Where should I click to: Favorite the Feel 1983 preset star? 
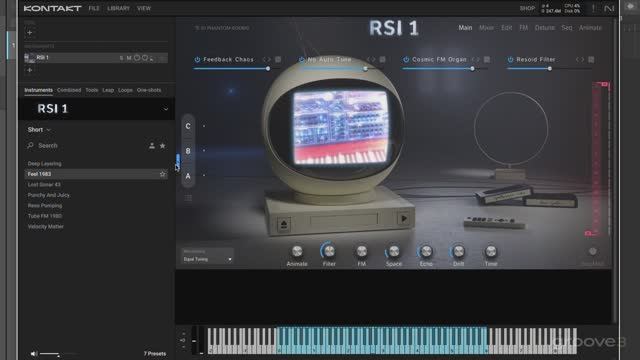[x=162, y=174]
